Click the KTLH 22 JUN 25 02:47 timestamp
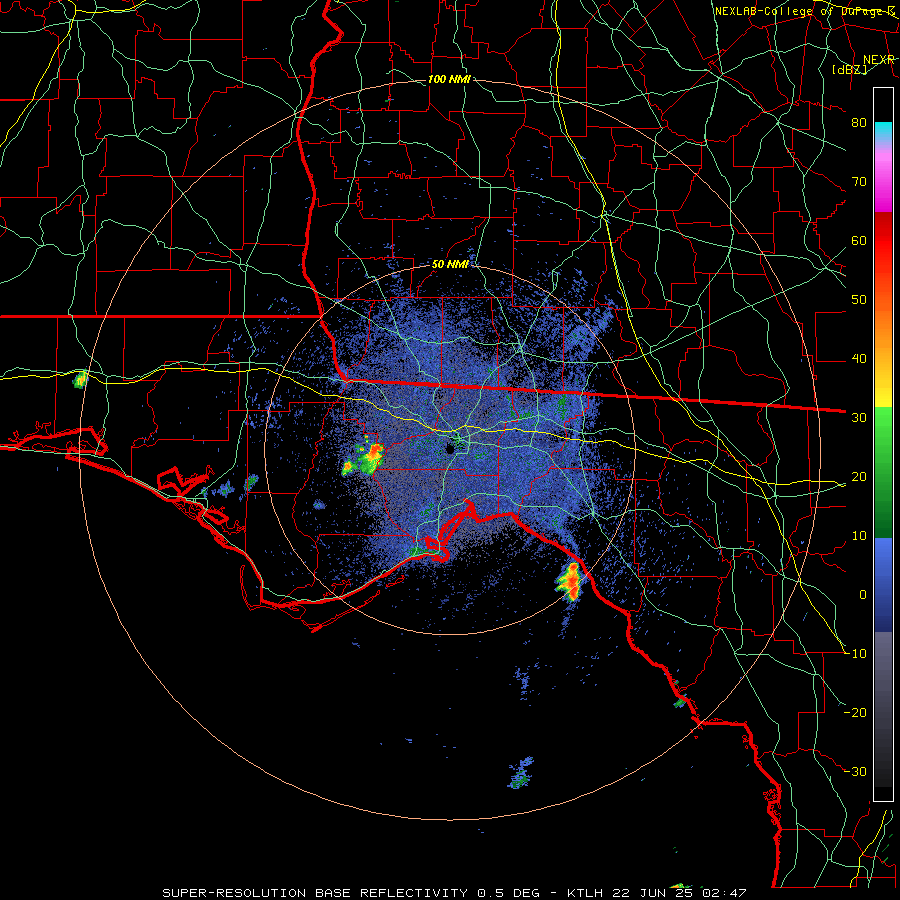 tap(657, 893)
